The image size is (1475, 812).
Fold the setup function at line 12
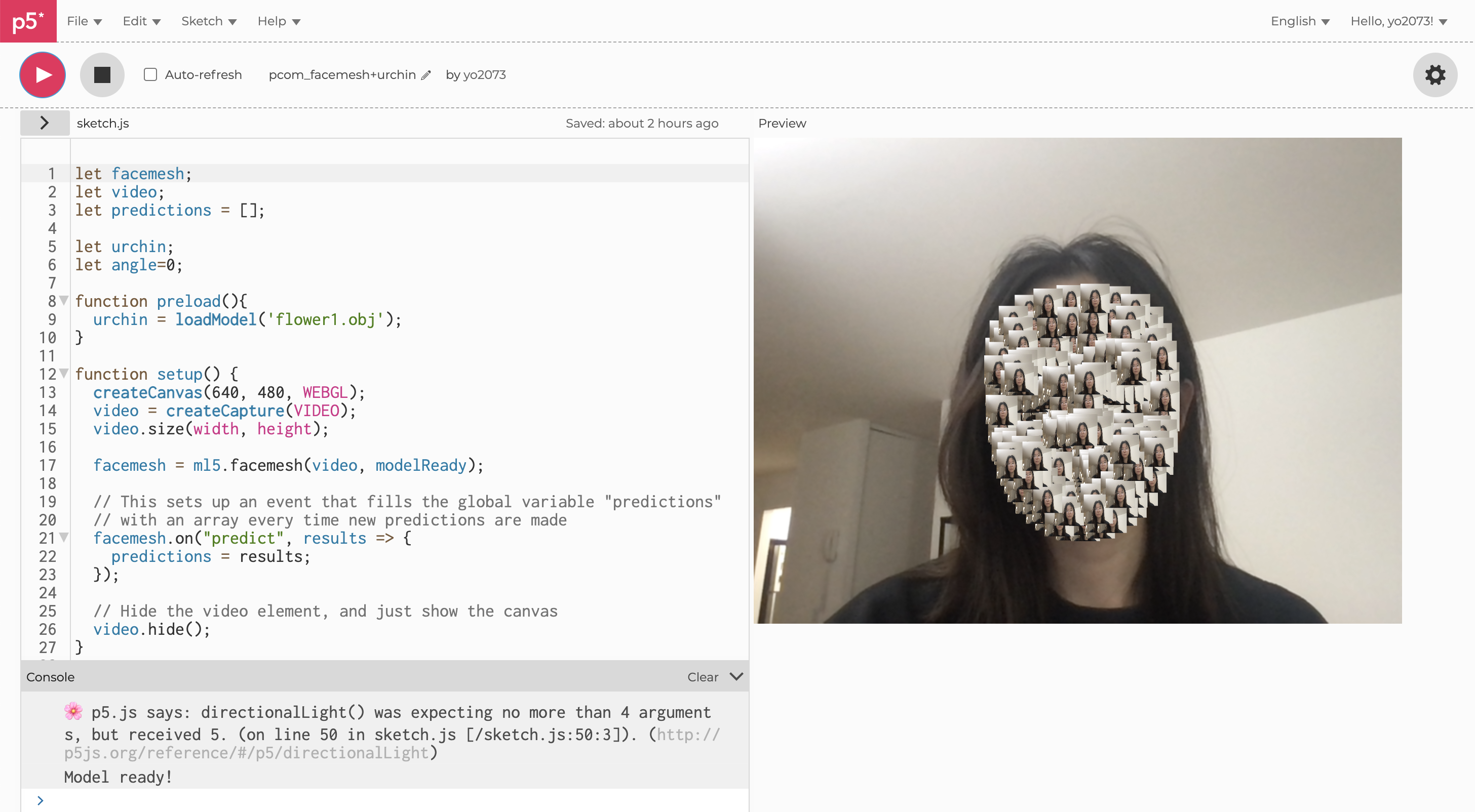click(x=64, y=373)
